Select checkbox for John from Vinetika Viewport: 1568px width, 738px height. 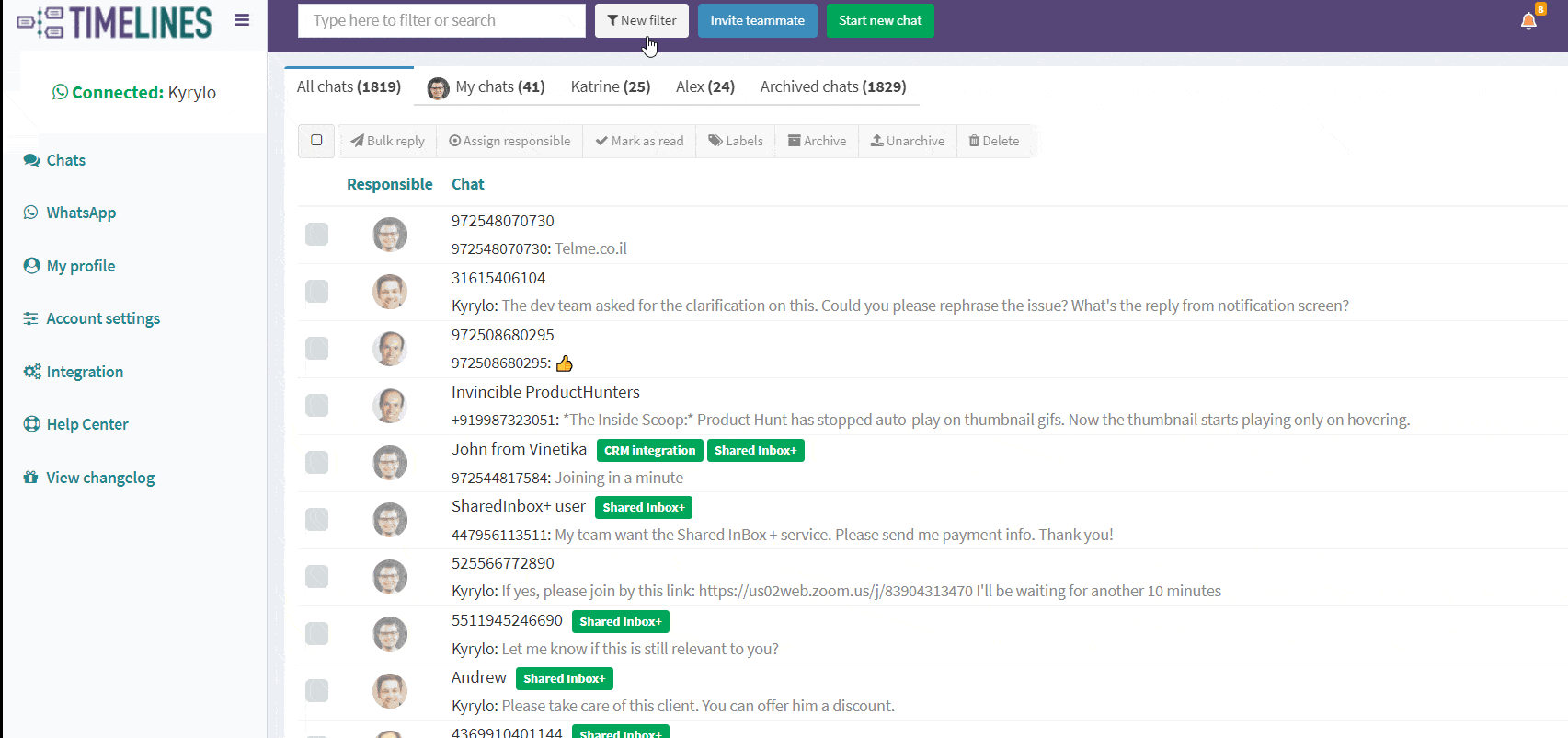tap(316, 463)
